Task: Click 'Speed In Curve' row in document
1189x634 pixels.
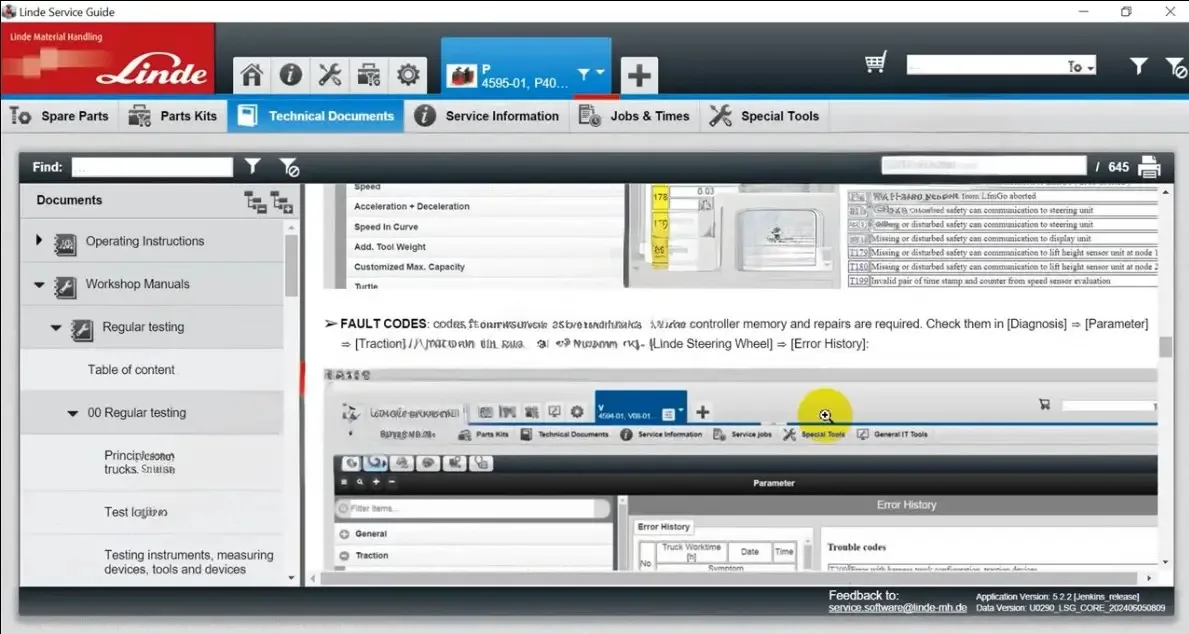Action: click(386, 227)
